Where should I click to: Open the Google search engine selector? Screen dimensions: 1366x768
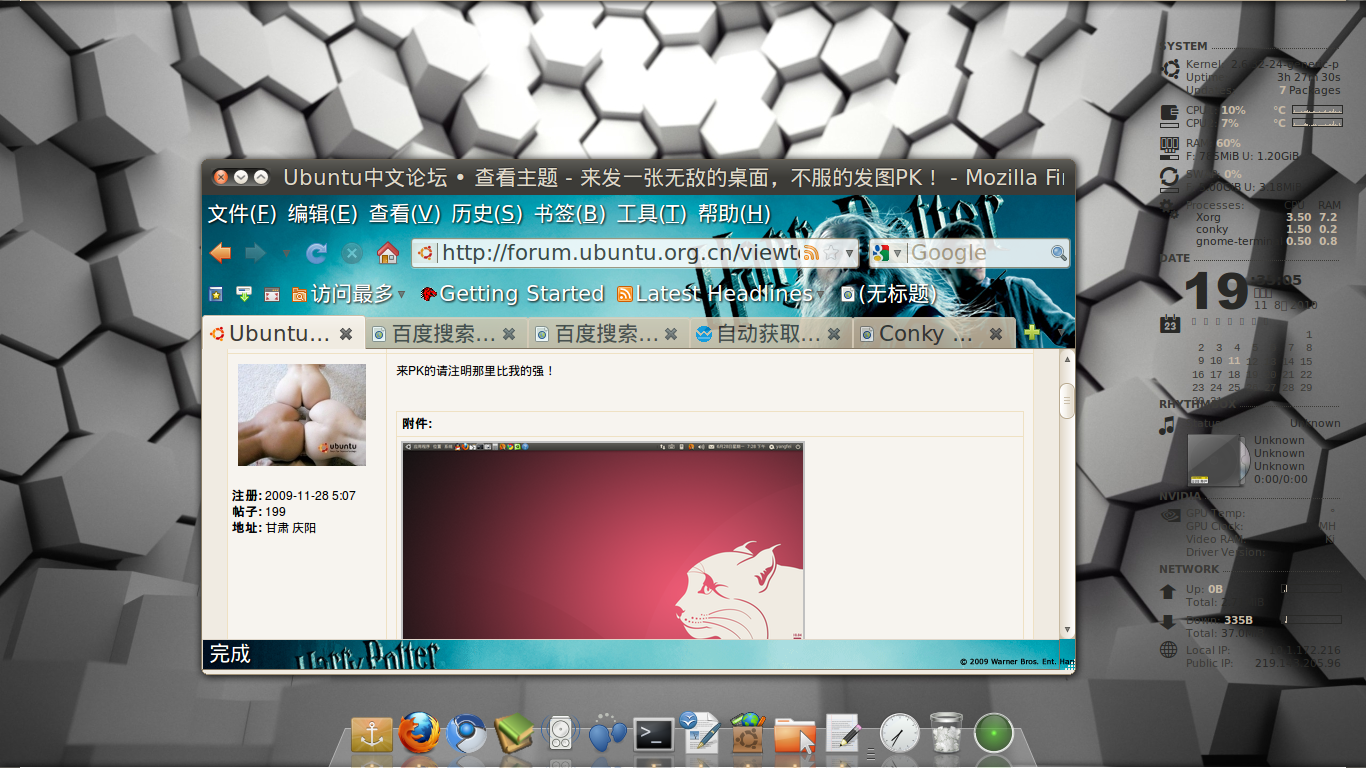[886, 253]
